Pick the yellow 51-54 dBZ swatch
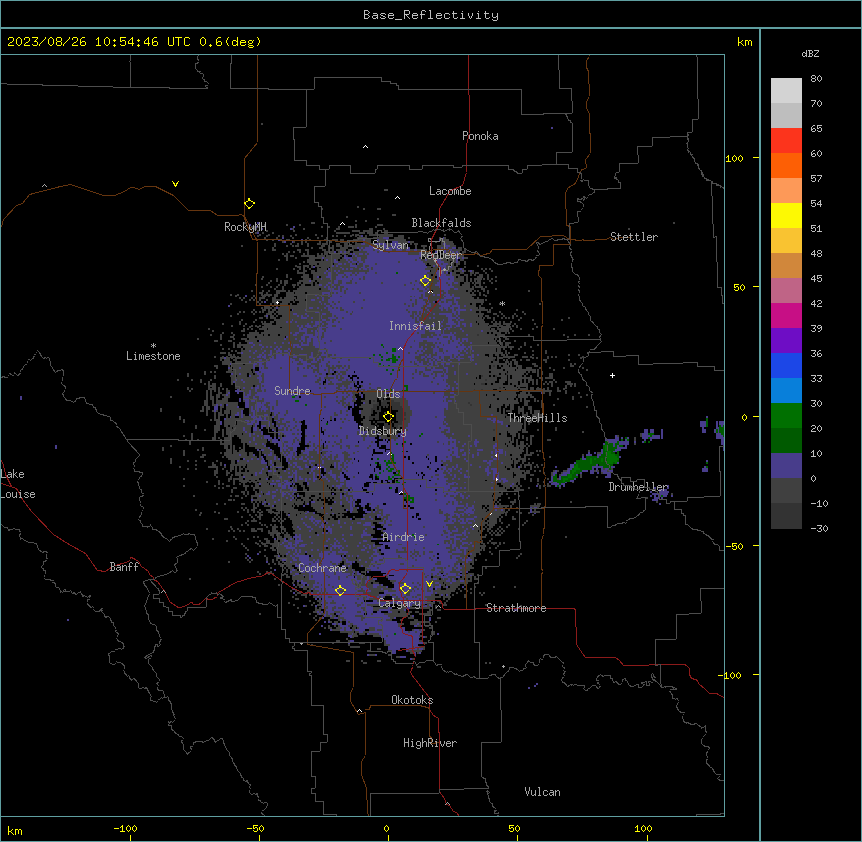The height and width of the screenshot is (842, 862). (x=786, y=215)
